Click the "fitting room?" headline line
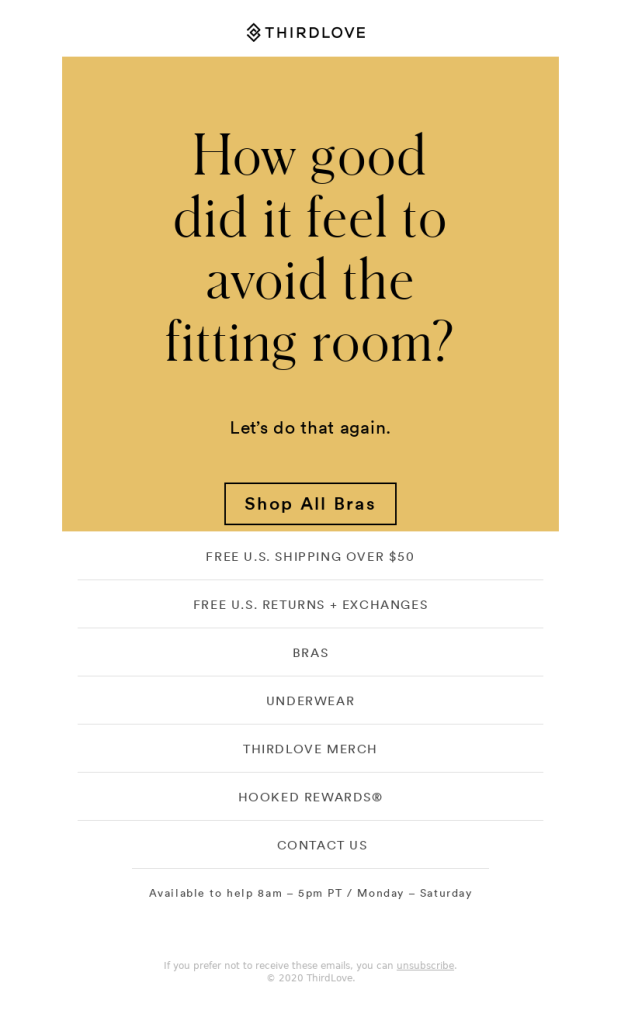This screenshot has width=621, height=1024. (310, 344)
